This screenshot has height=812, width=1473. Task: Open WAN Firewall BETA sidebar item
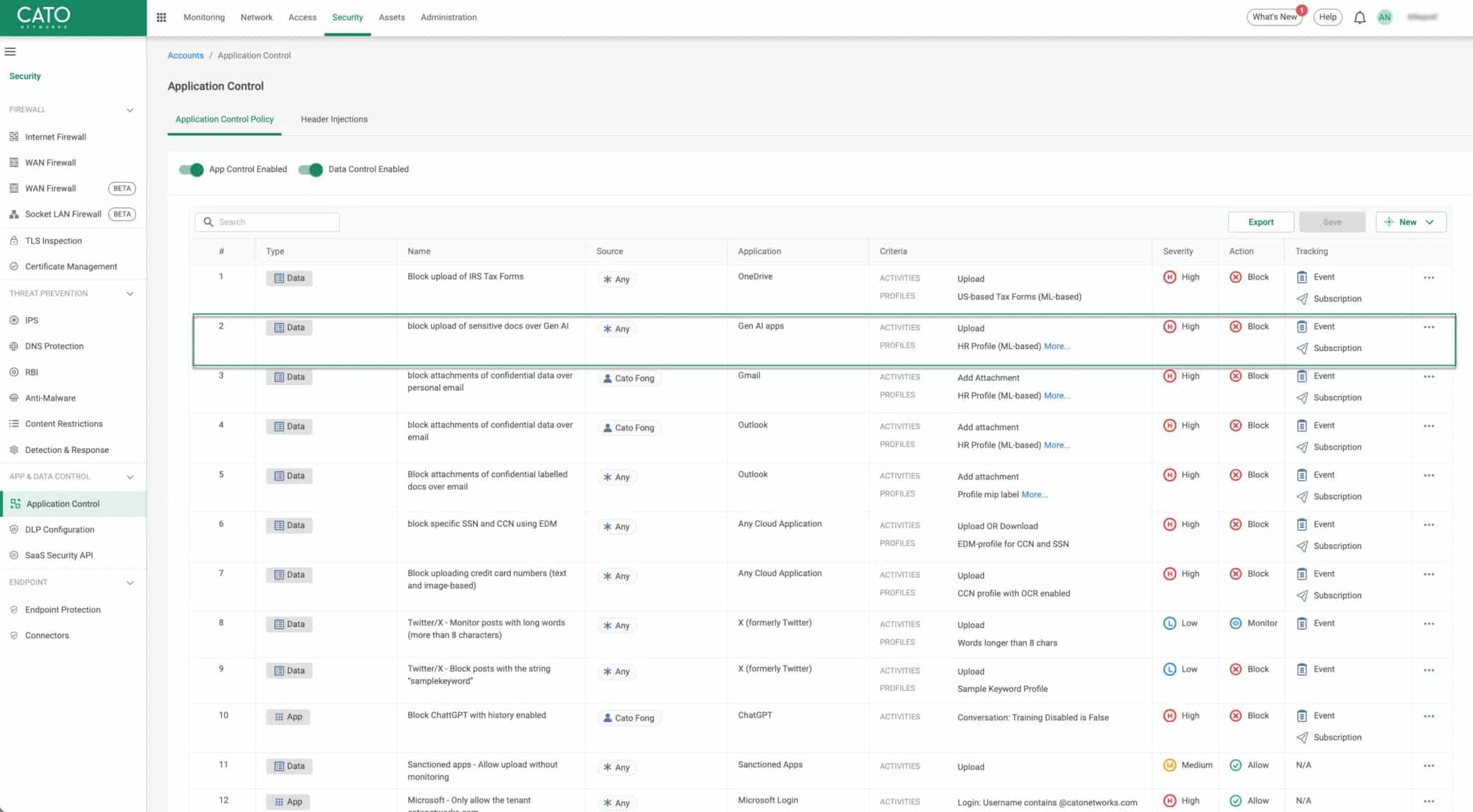point(72,188)
